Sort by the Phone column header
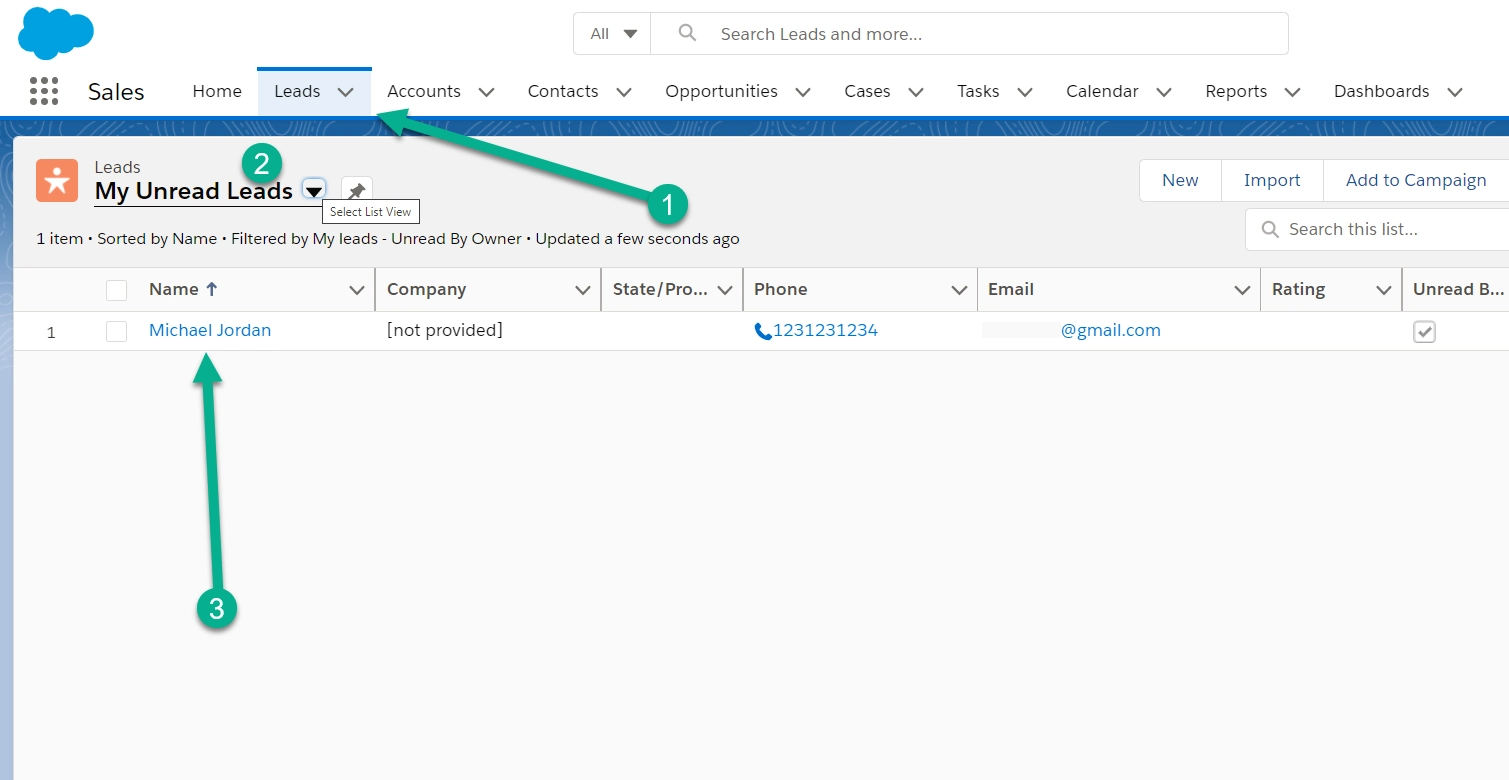 780,289
